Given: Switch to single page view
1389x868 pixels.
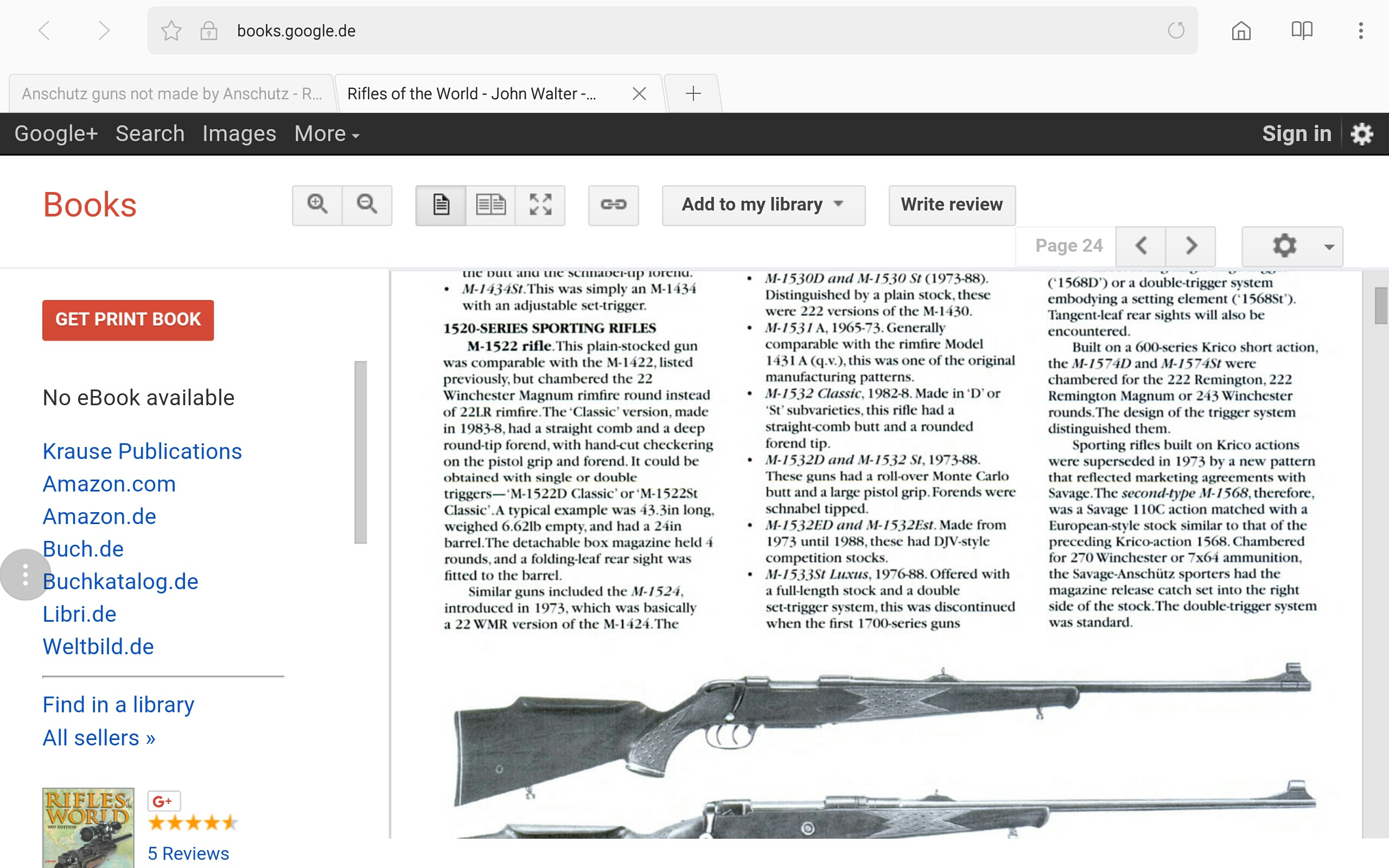Looking at the screenshot, I should (x=441, y=205).
